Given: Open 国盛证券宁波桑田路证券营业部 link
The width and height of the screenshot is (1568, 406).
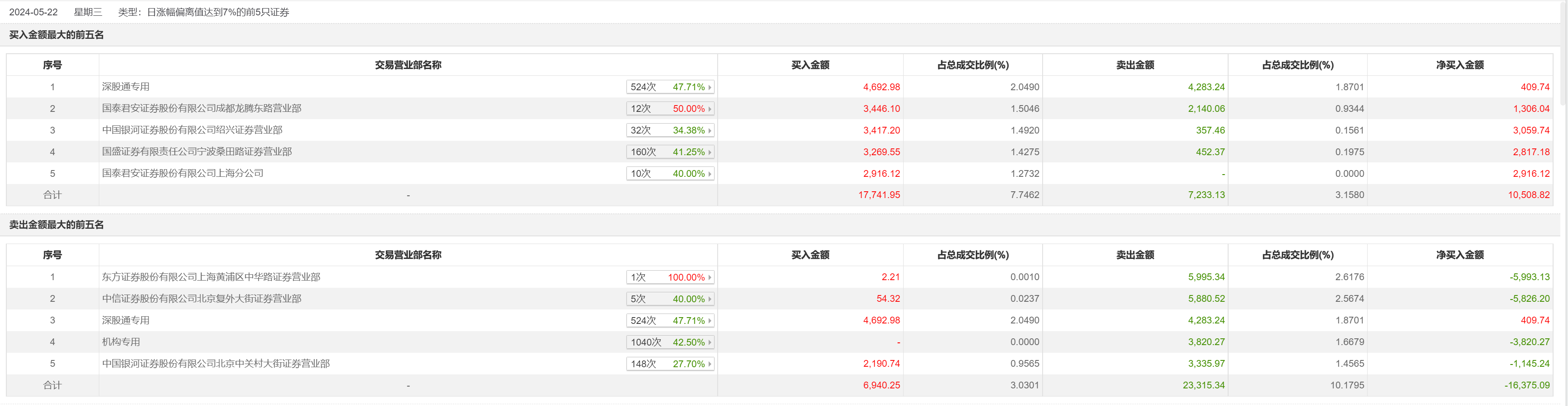Looking at the screenshot, I should [197, 152].
